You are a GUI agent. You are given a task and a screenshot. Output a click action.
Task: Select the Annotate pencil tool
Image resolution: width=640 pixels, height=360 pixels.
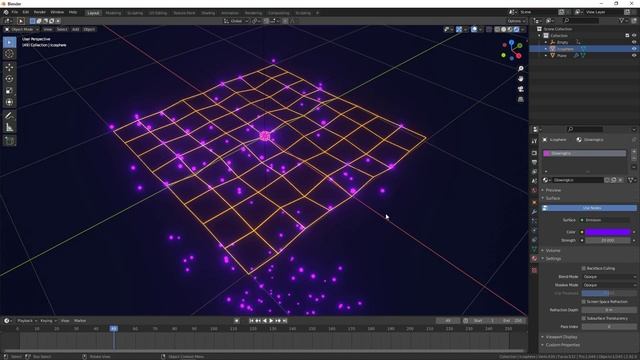click(x=9, y=116)
